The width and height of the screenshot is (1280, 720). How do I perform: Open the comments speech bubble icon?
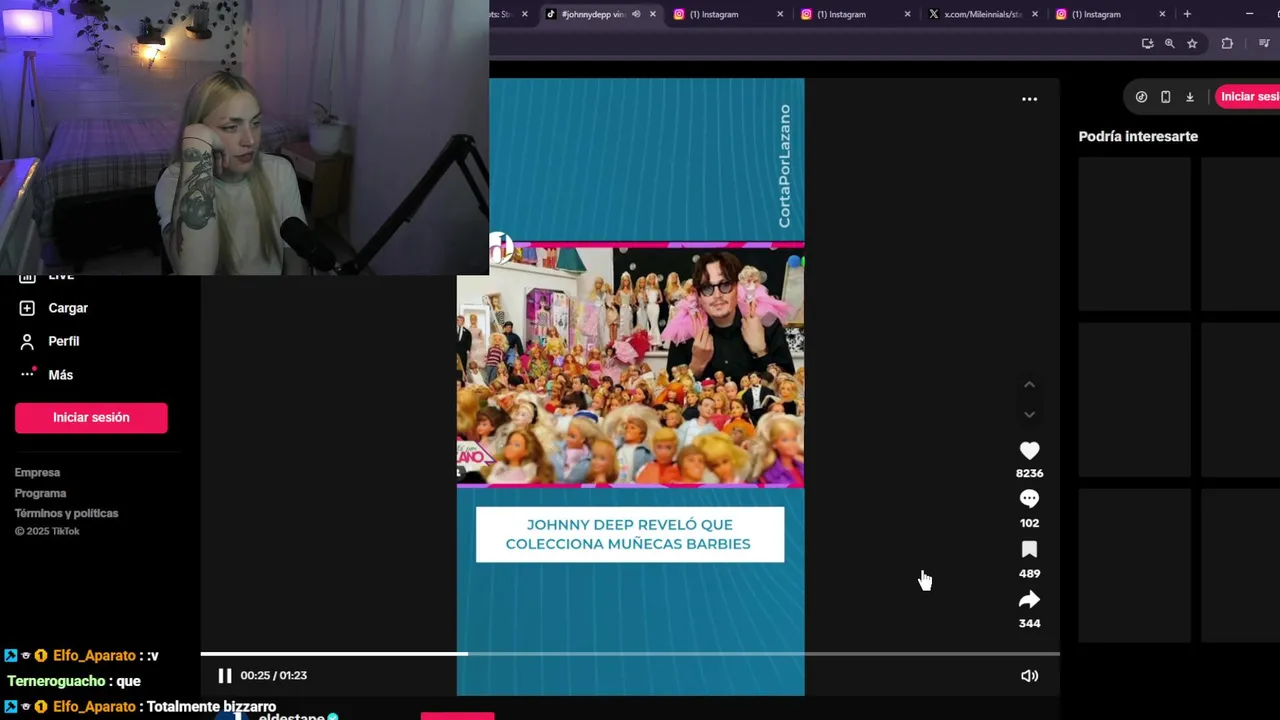(1029, 499)
